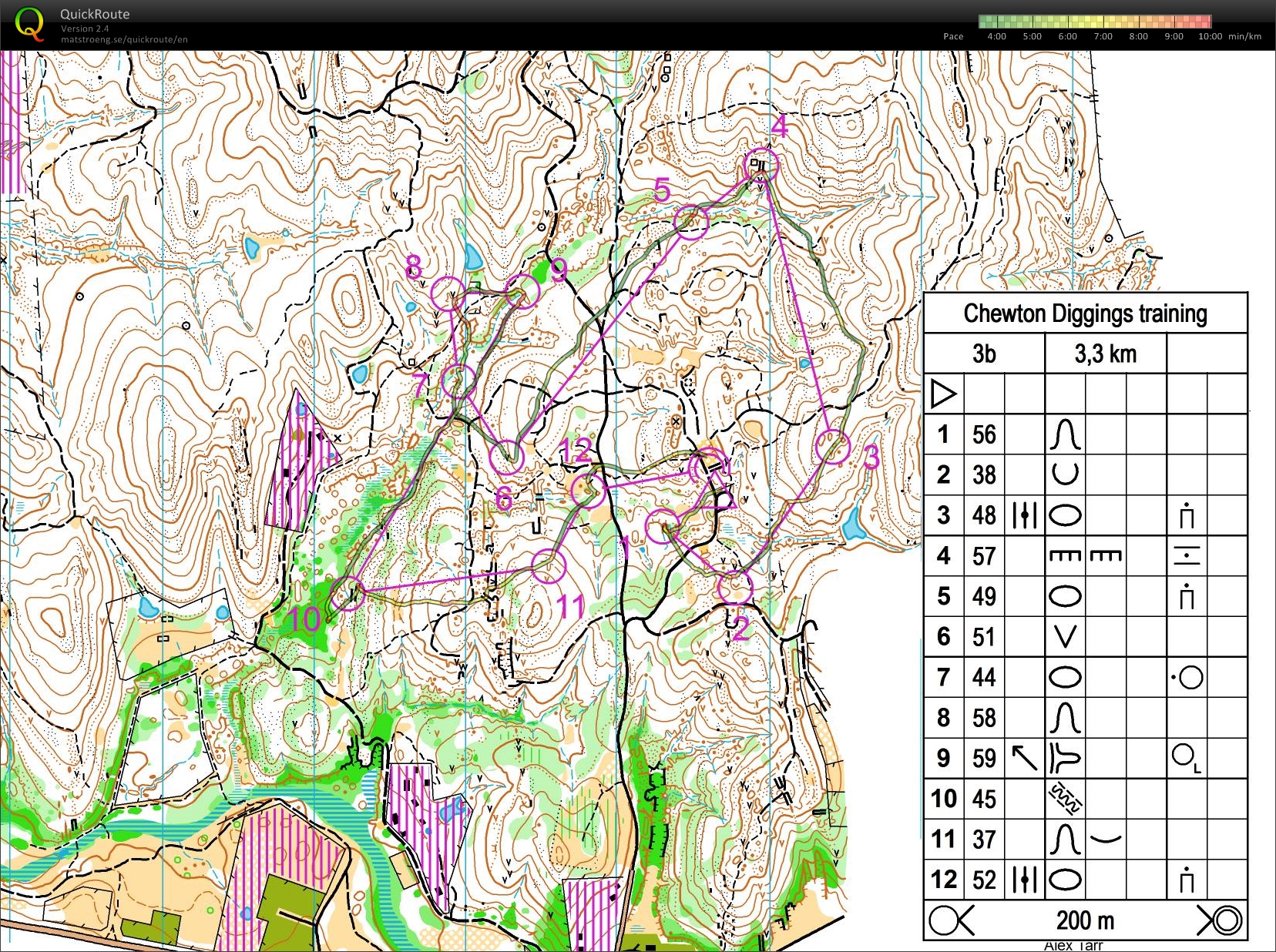Click the circle-with-dot symbol in row 7
1276x952 pixels.
[1187, 678]
